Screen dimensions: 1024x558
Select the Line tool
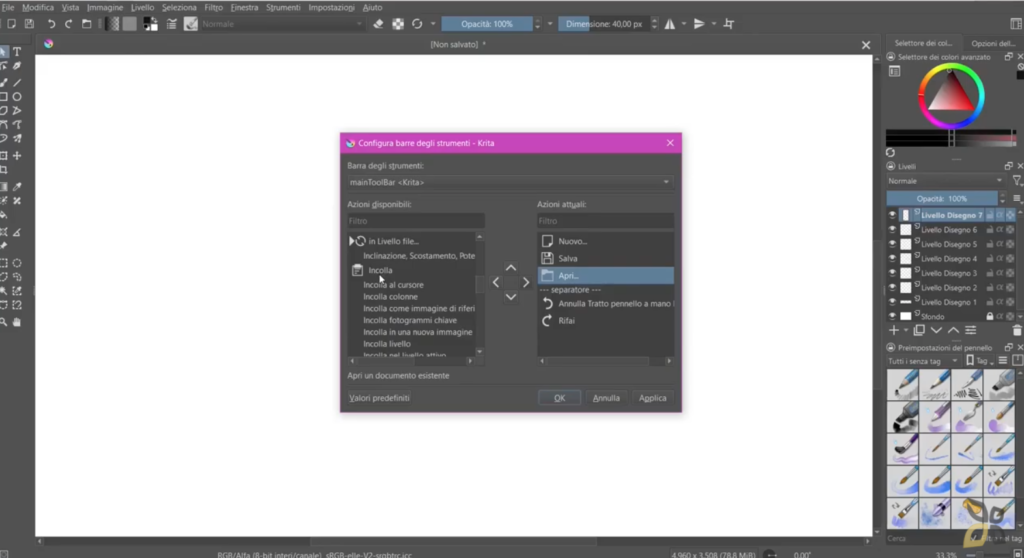point(17,82)
